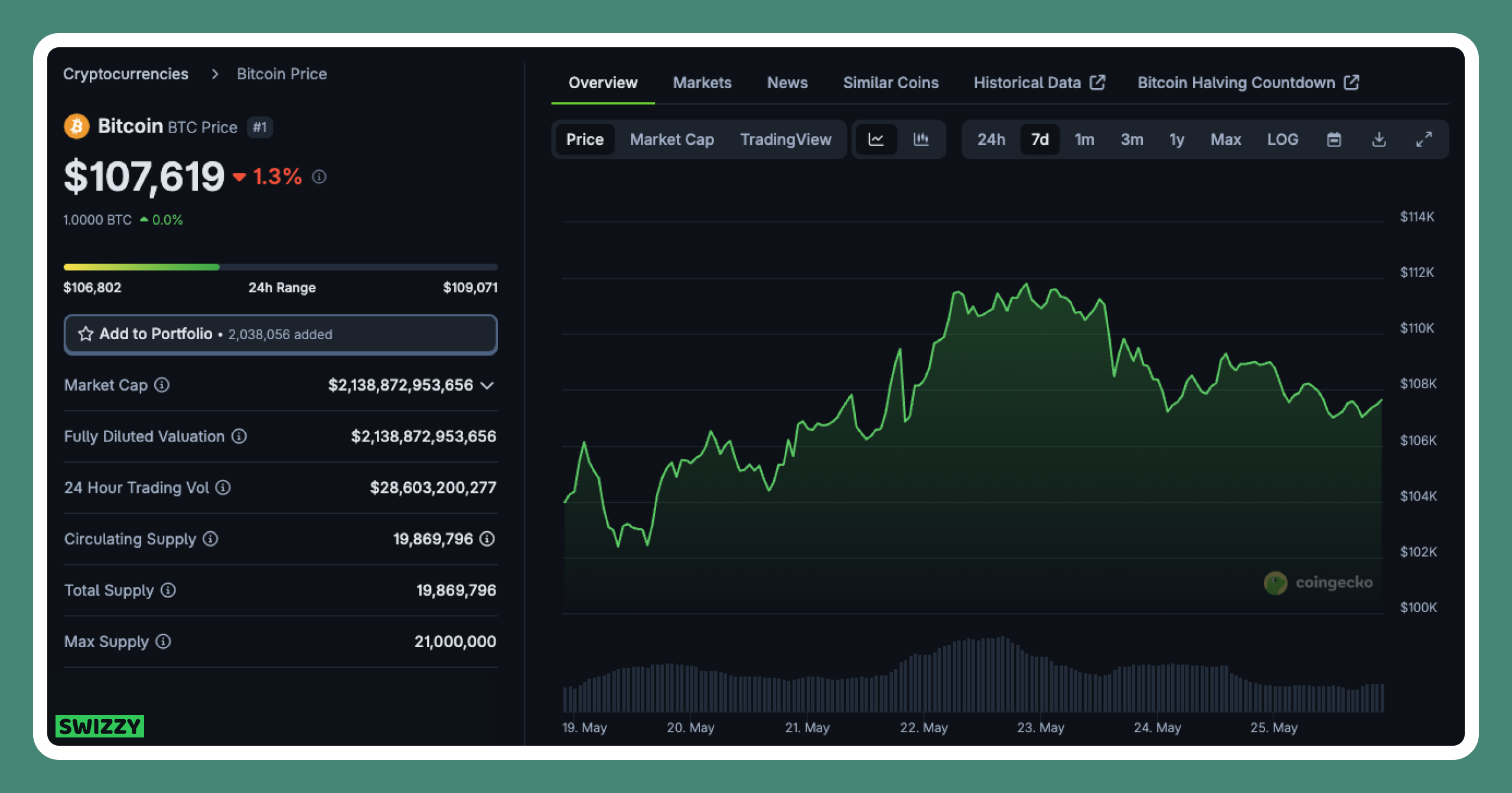
Task: Open info icon next to 19,869,796 circulating value
Action: [x=487, y=539]
